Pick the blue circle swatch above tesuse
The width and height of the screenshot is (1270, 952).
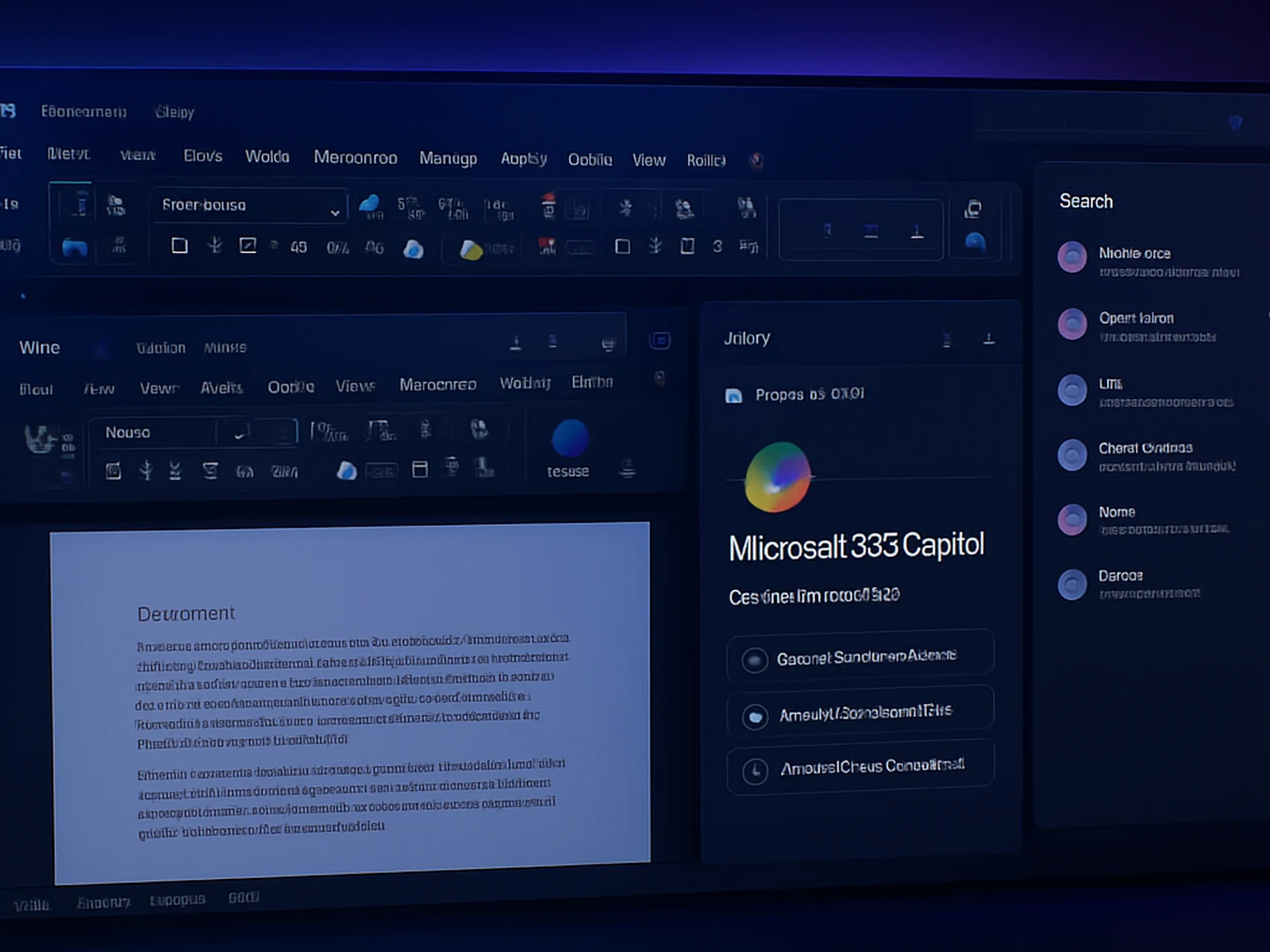click(x=570, y=439)
